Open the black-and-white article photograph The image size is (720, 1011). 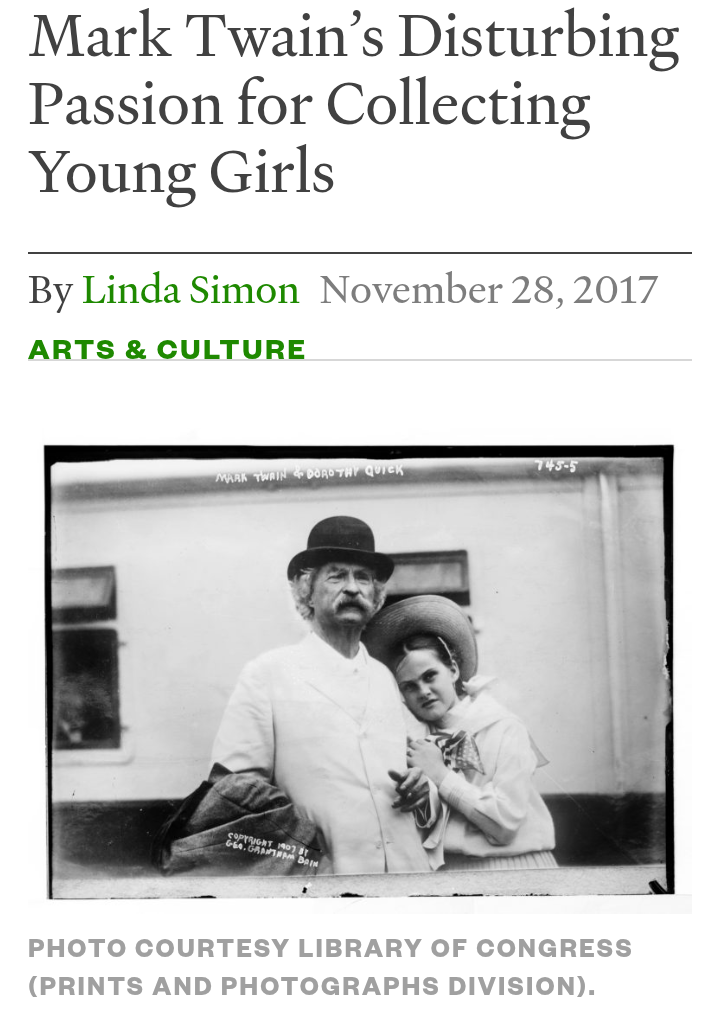[x=360, y=670]
